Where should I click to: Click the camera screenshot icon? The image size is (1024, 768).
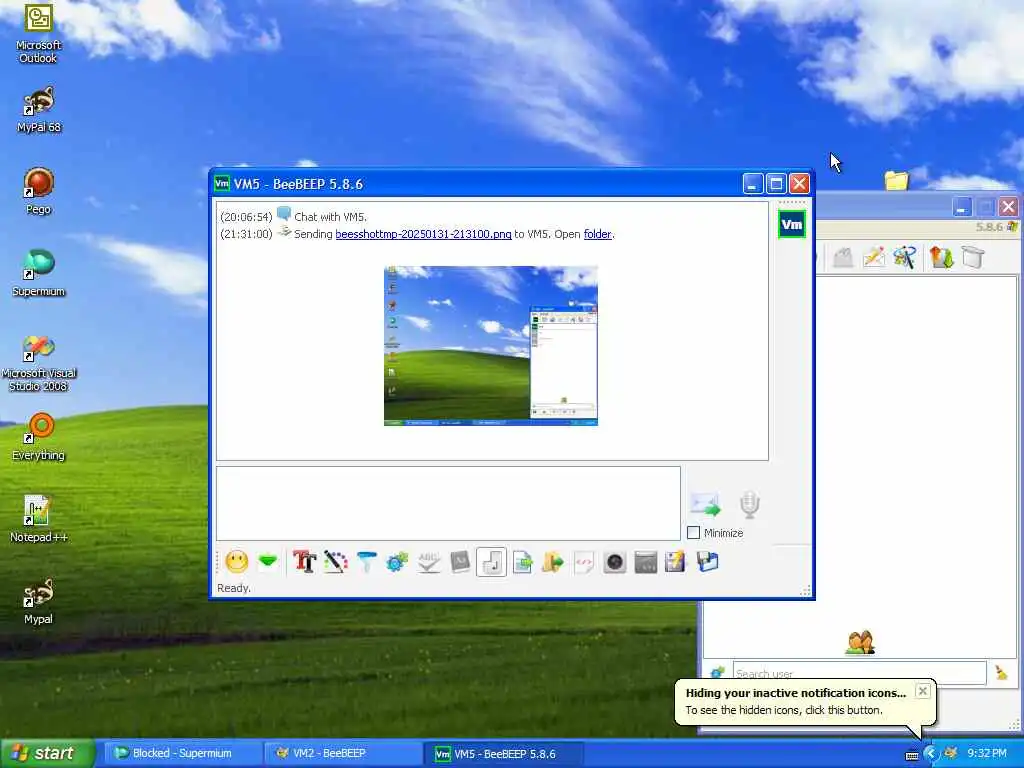coord(615,562)
